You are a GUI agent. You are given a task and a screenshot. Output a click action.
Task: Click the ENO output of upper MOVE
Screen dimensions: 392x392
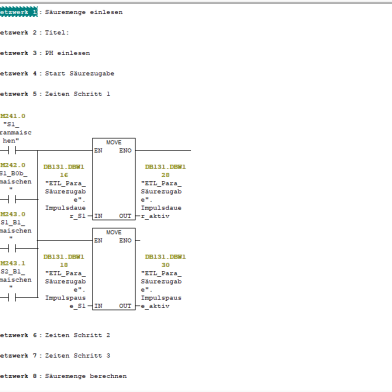[125, 151]
